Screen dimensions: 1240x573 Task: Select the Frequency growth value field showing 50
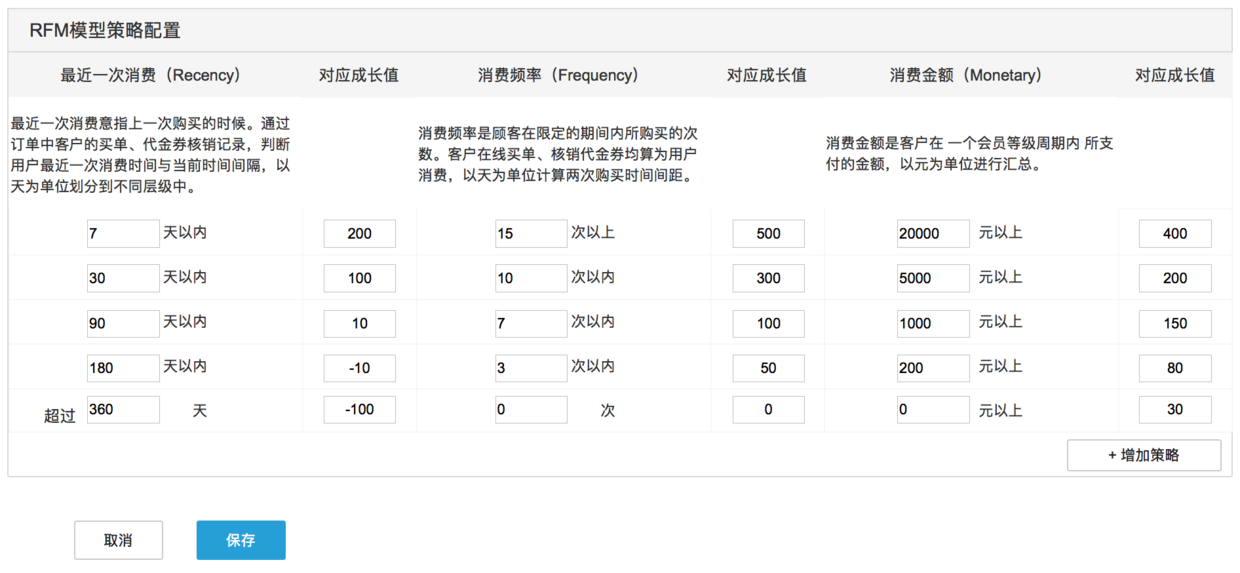point(768,368)
